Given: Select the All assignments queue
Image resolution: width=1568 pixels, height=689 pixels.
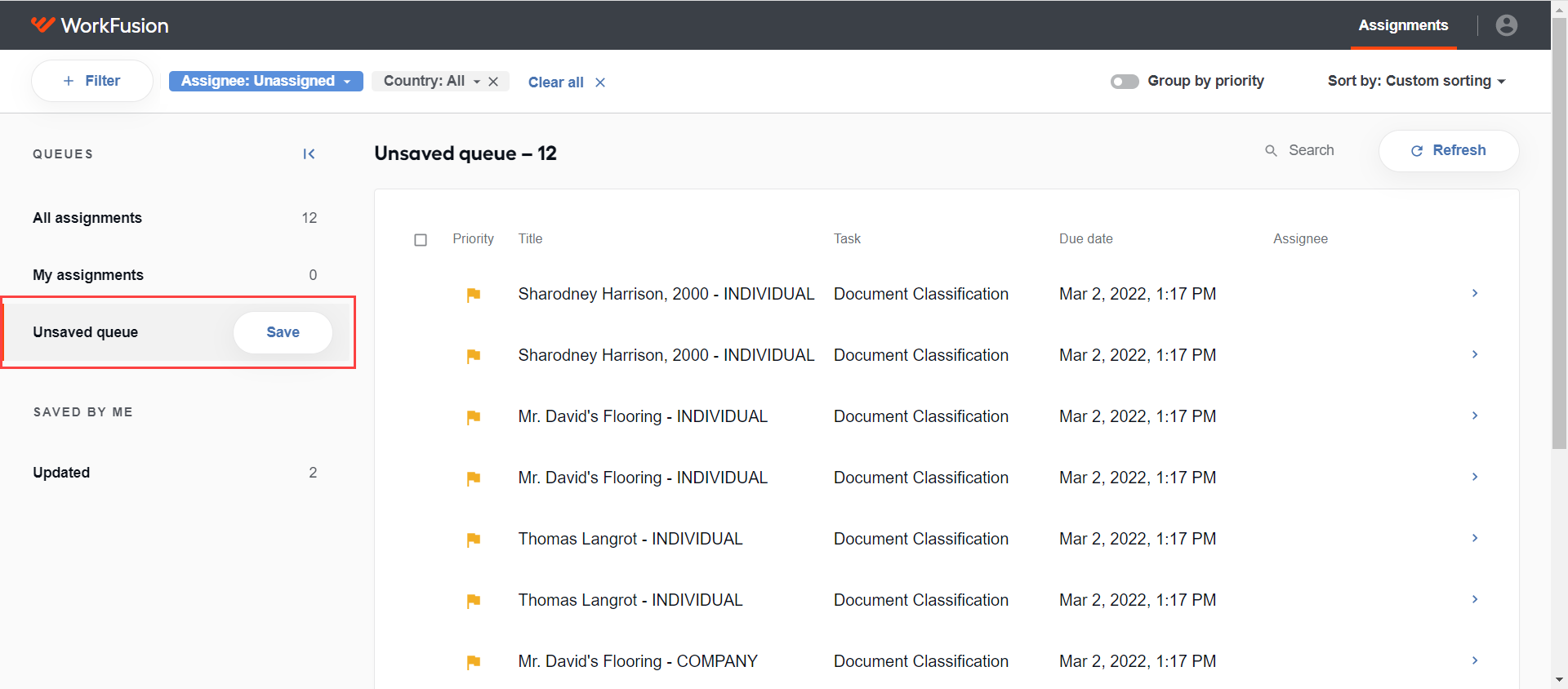Looking at the screenshot, I should [175, 218].
